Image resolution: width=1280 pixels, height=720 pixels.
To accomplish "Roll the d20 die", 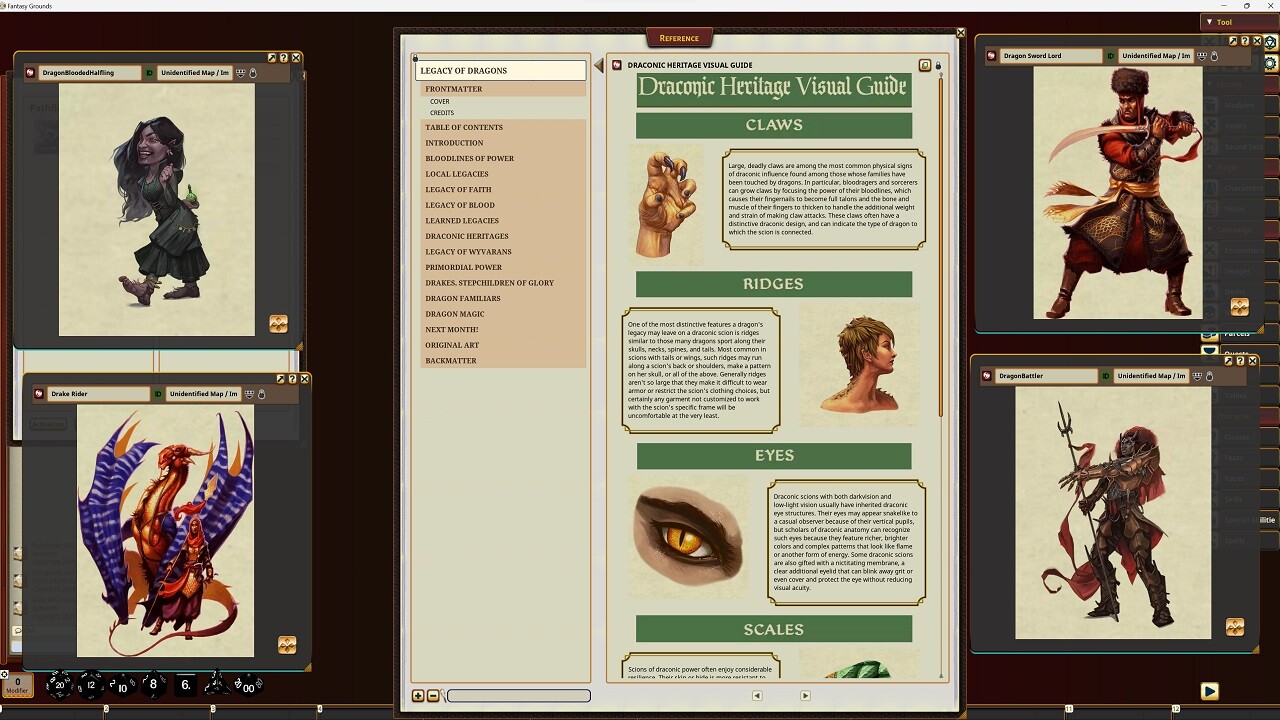I will coord(60,685).
